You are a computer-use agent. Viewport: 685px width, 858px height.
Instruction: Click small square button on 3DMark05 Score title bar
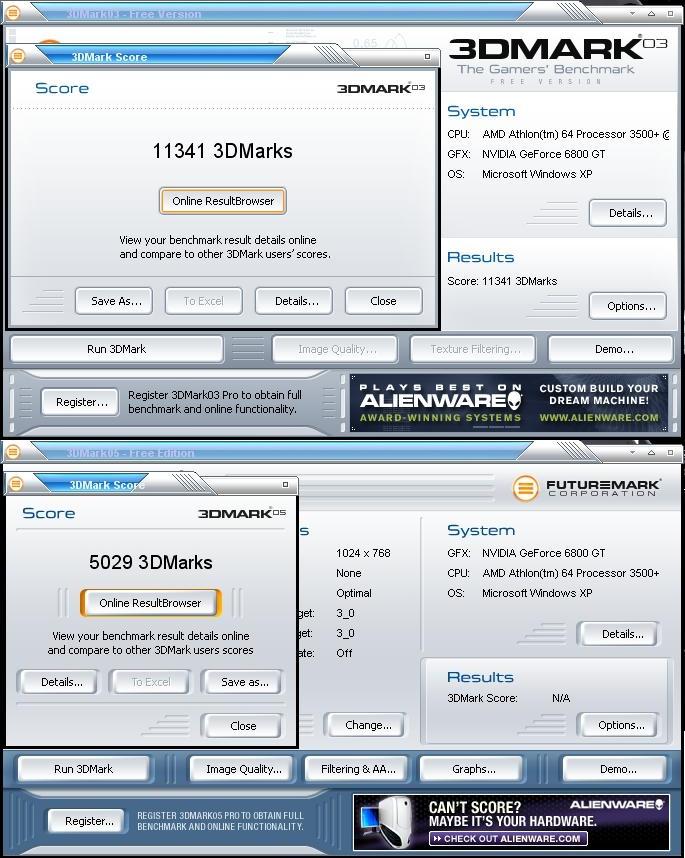point(285,484)
